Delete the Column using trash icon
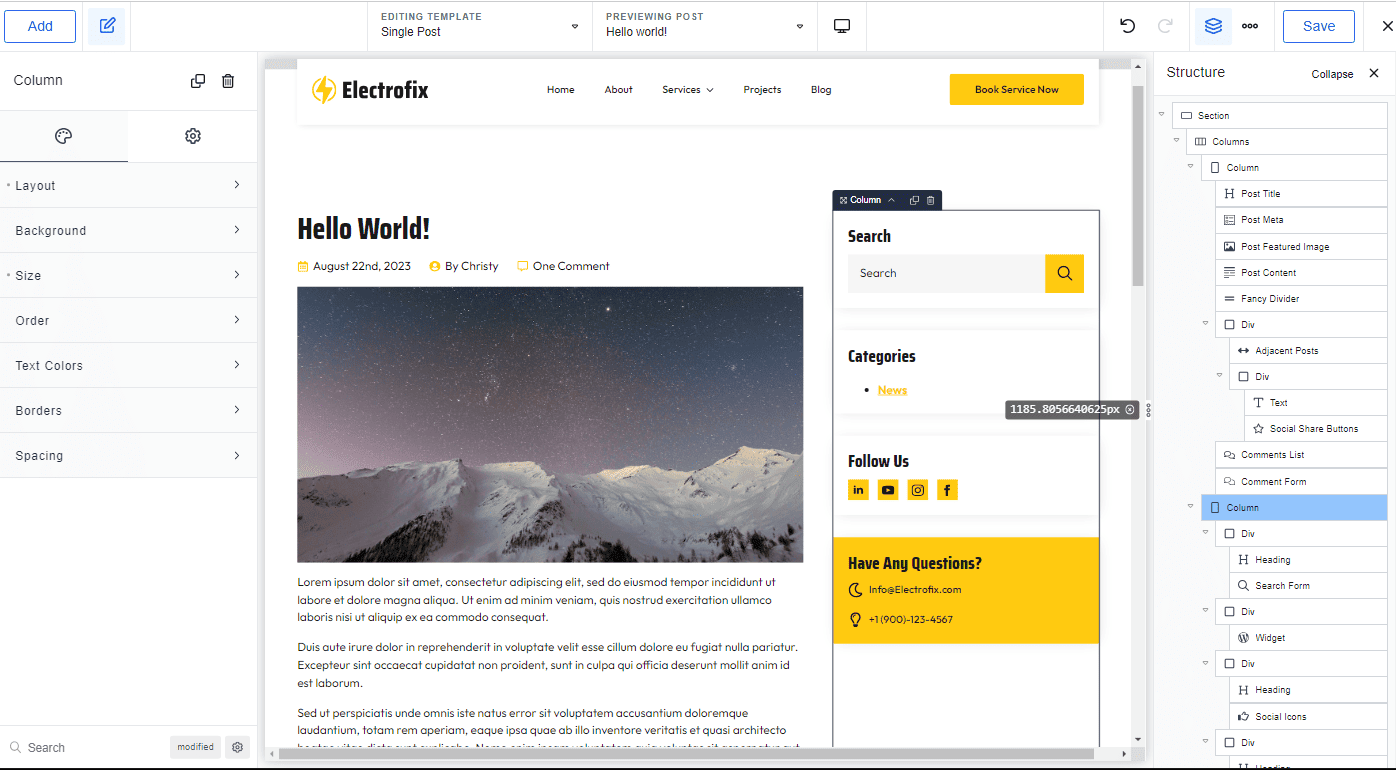The height and width of the screenshot is (770, 1396). (228, 81)
